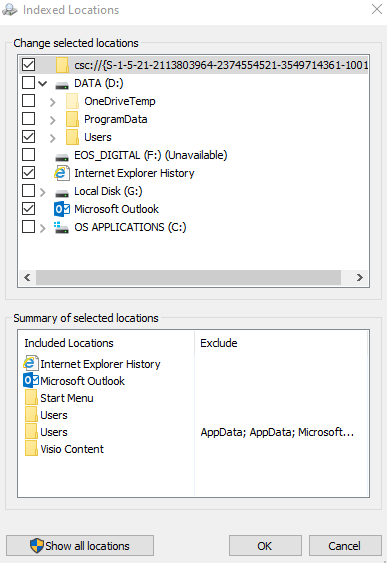387x563 pixels.
Task: Select Microsoft Outlook tree label
Action: 116,209
